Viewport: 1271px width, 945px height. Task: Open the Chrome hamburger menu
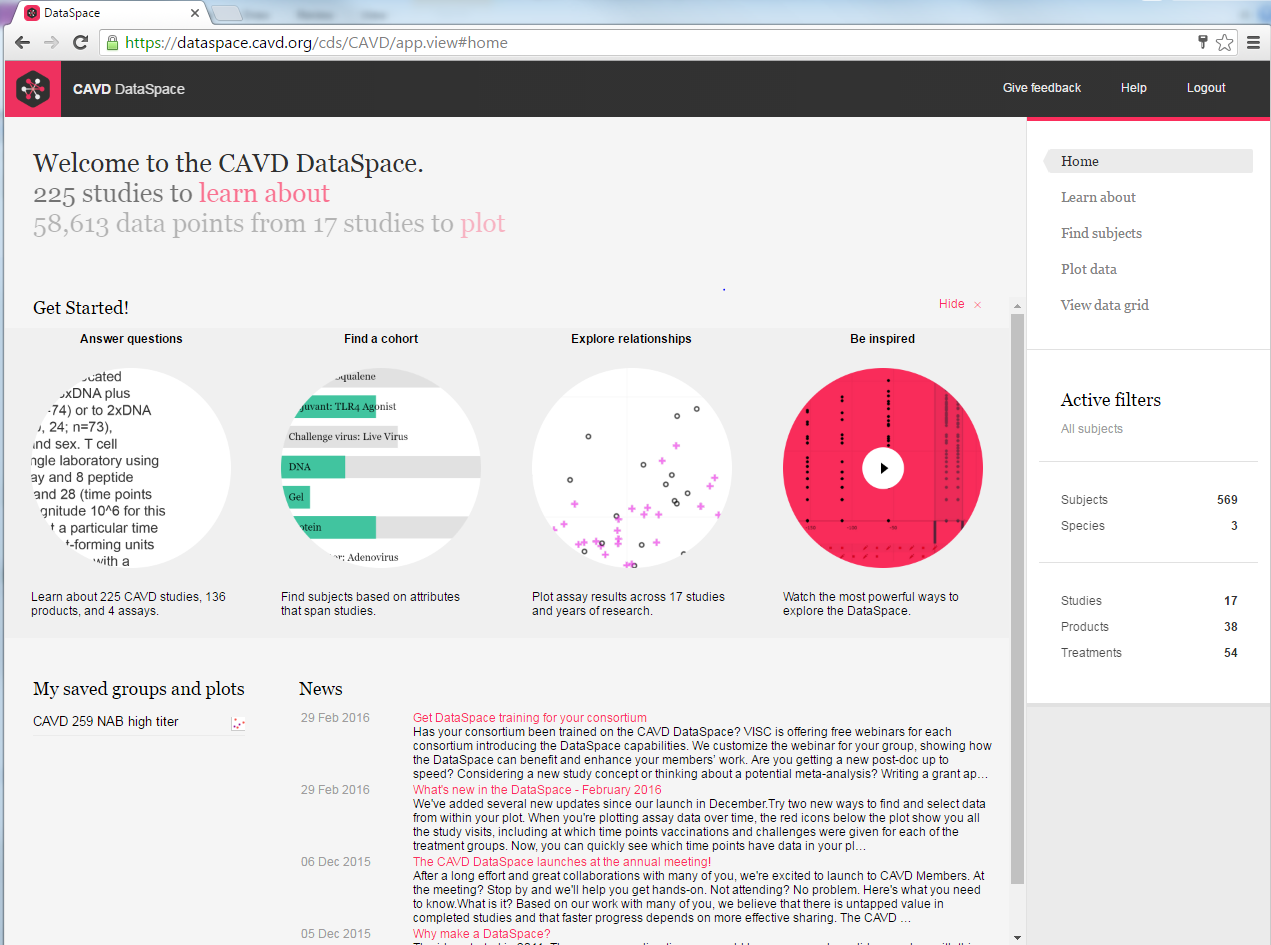tap(1253, 42)
